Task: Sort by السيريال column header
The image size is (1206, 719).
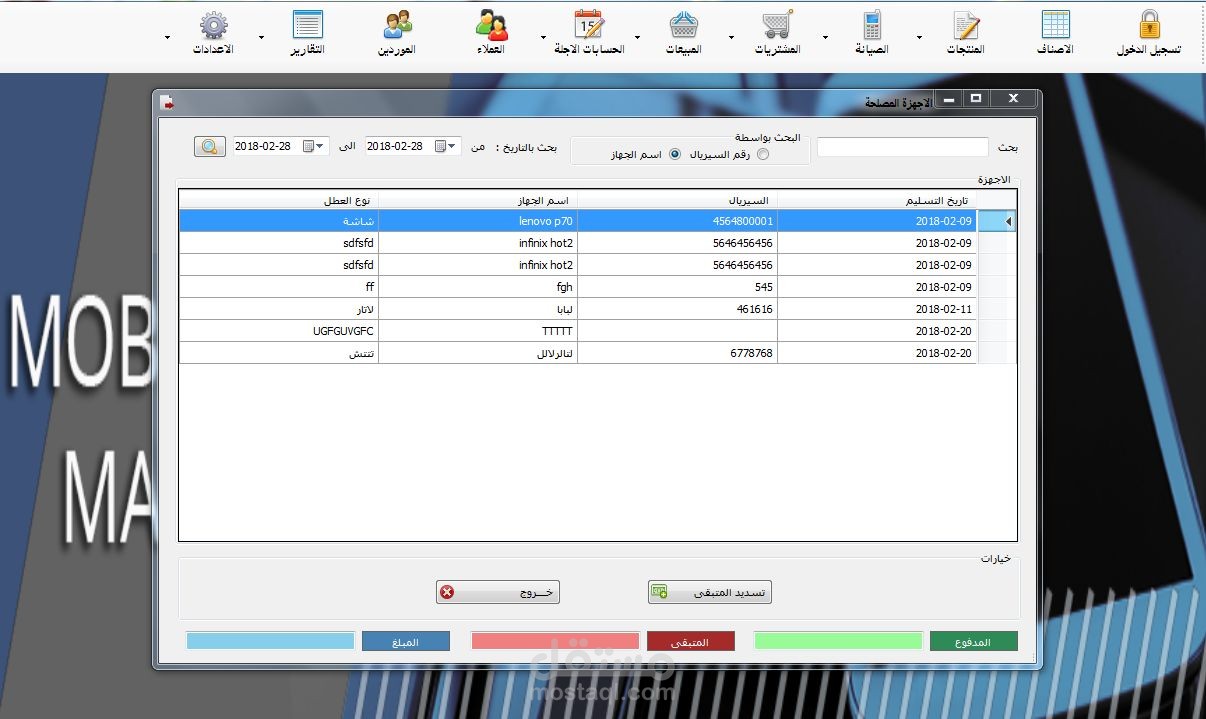Action: pyautogui.click(x=678, y=200)
